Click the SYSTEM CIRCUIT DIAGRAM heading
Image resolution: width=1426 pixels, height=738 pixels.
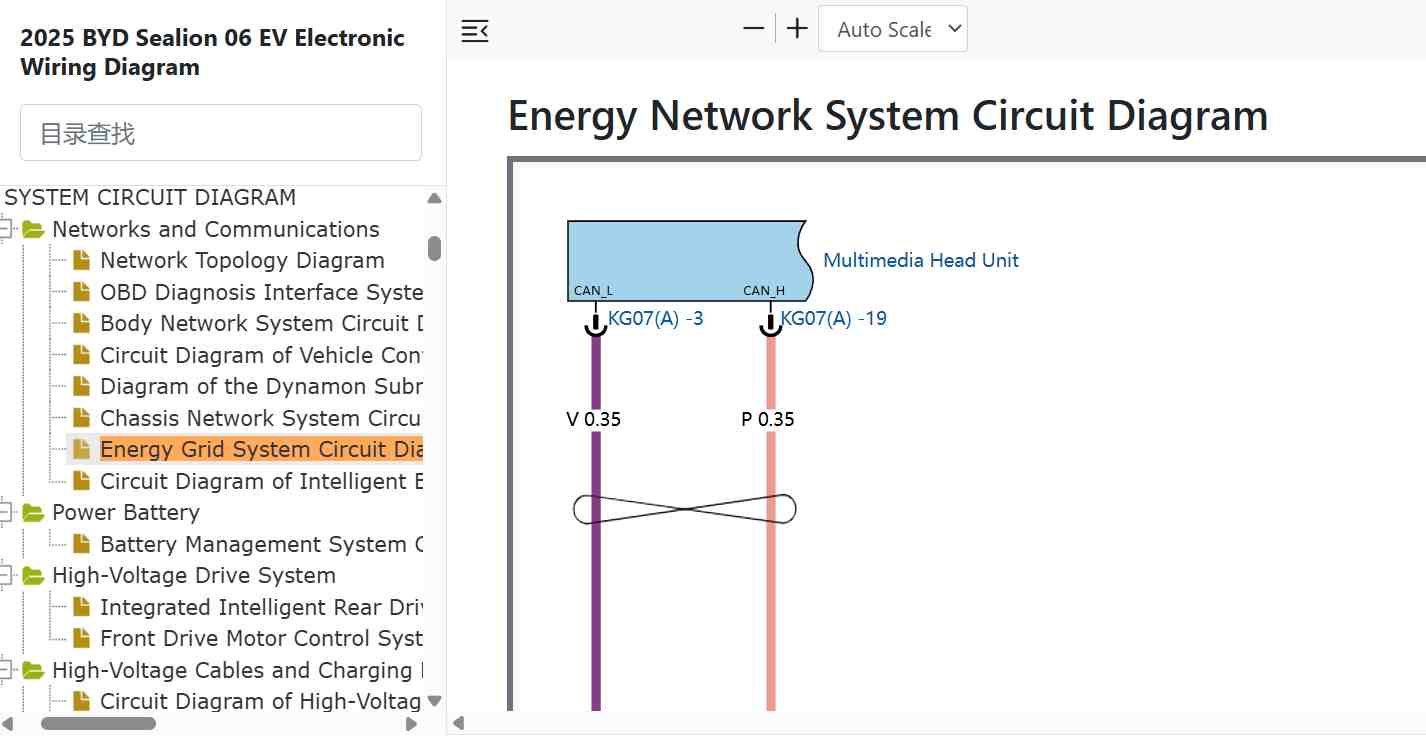(x=150, y=197)
